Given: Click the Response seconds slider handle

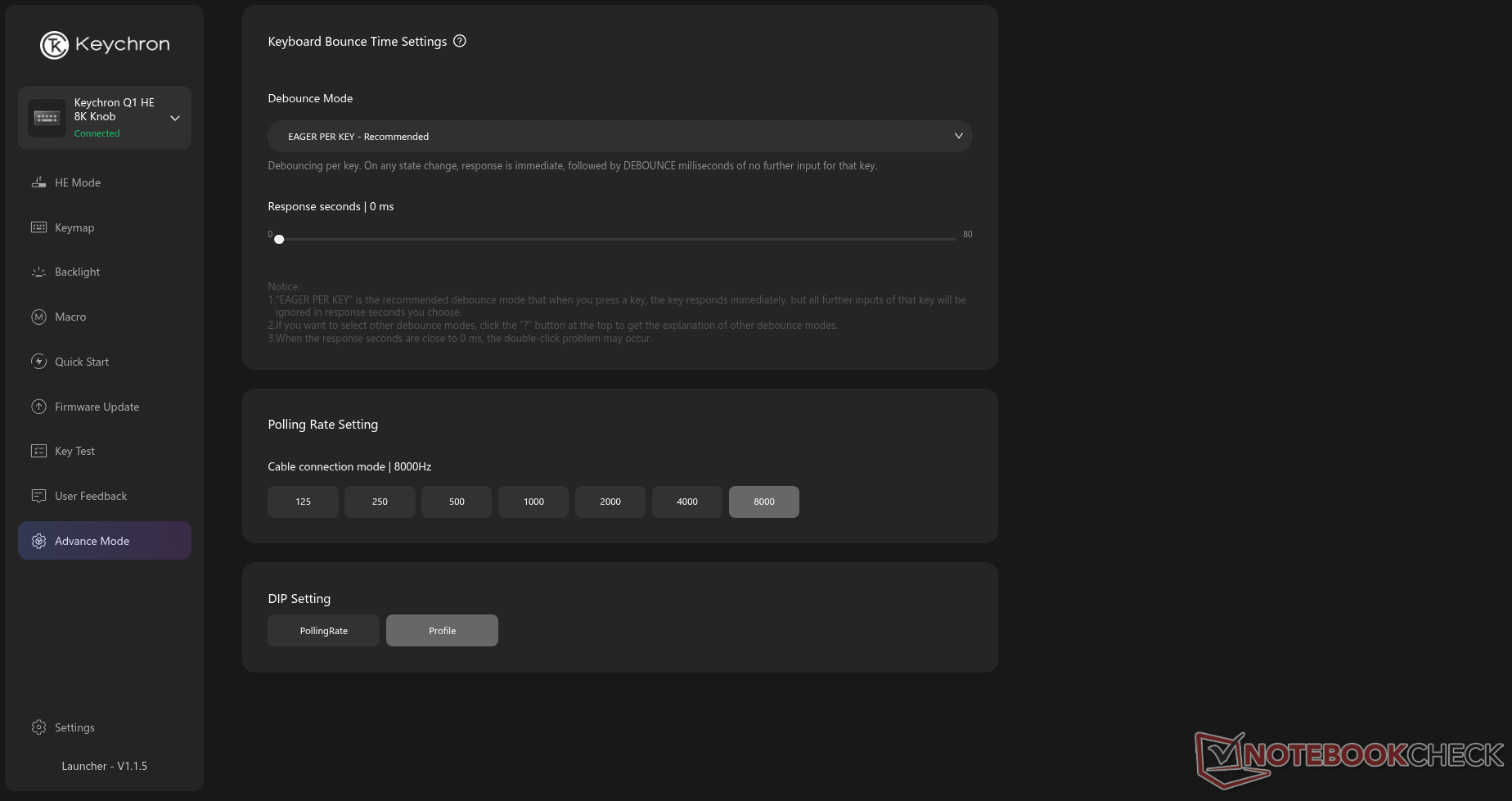Looking at the screenshot, I should pos(279,239).
